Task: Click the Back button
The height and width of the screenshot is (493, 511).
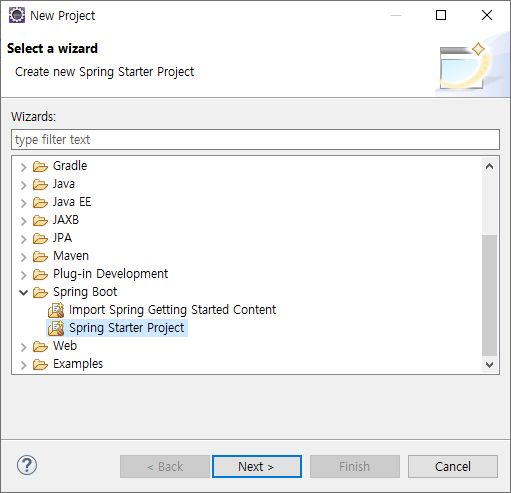Action: pos(165,466)
